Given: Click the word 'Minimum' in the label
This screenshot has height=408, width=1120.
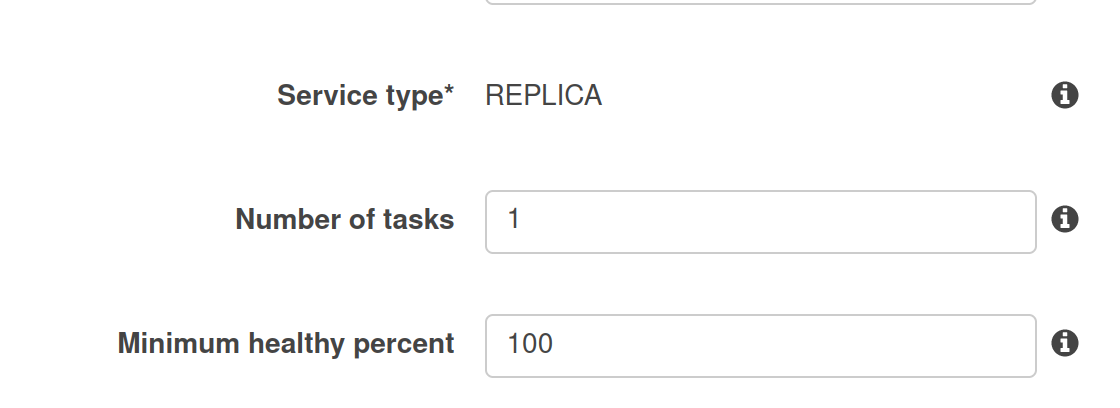Looking at the screenshot, I should click(179, 344).
